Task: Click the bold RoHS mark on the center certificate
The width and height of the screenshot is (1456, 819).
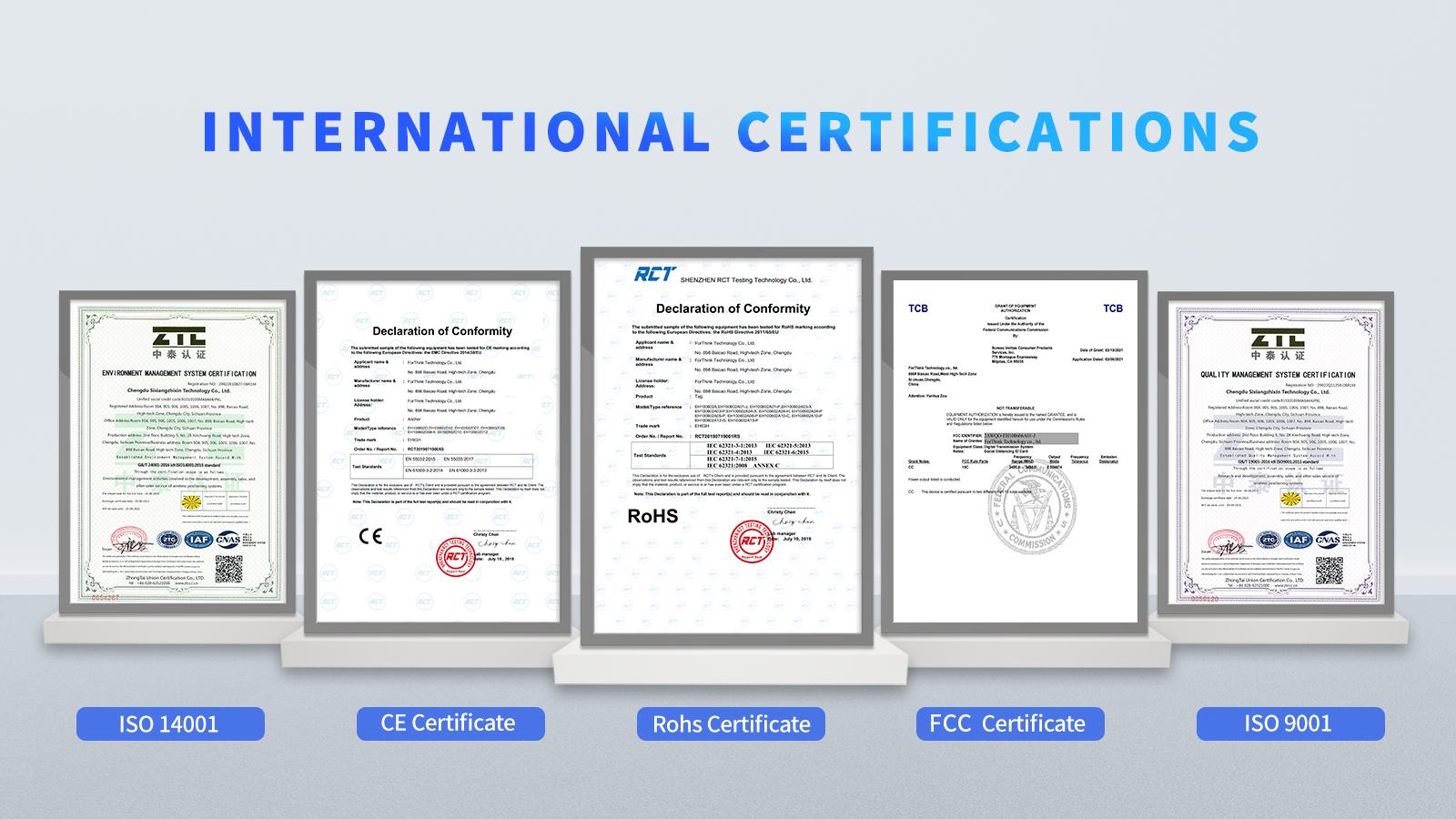Action: 652,516
